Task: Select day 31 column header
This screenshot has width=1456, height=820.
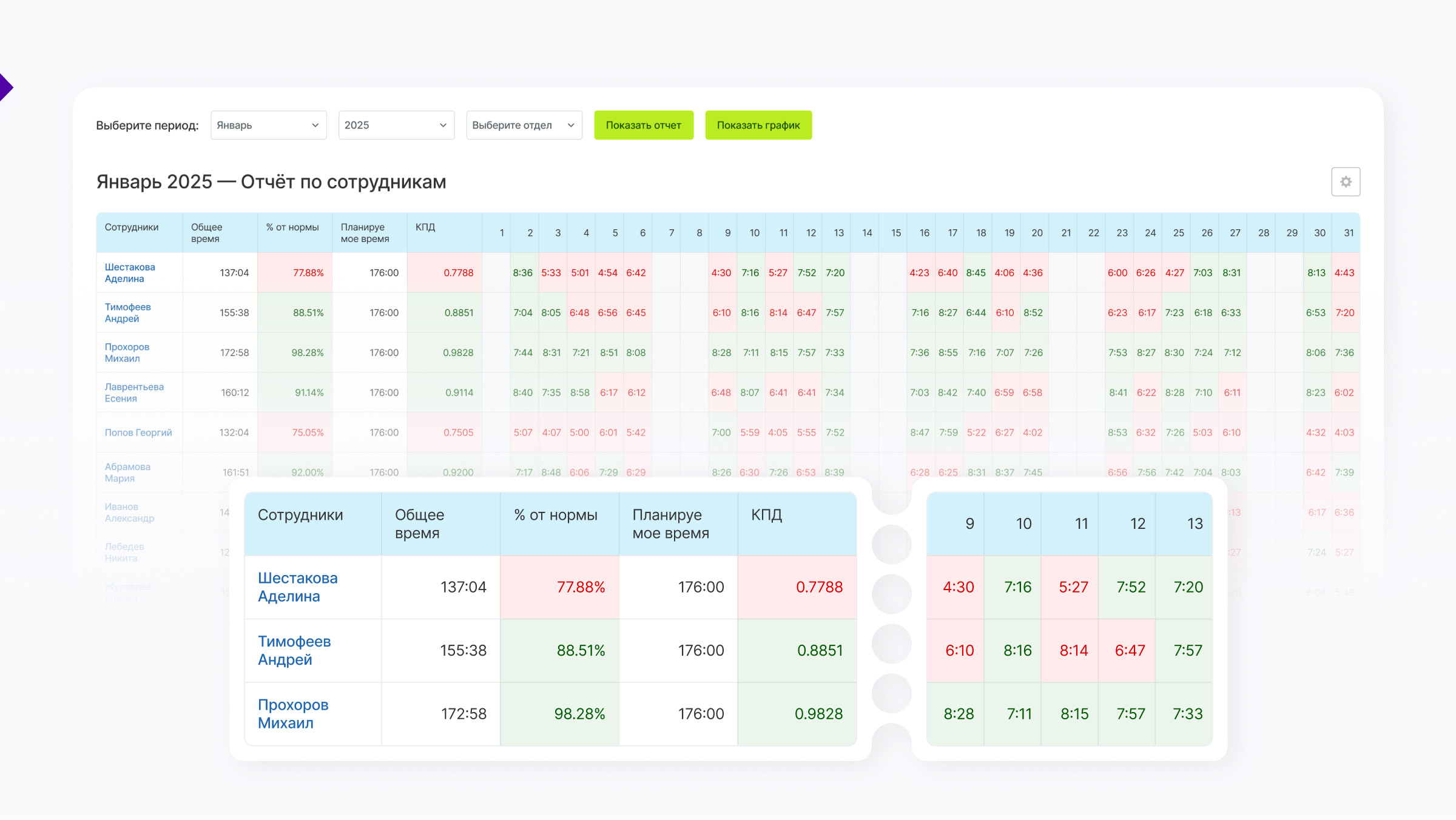Action: click(x=1348, y=233)
